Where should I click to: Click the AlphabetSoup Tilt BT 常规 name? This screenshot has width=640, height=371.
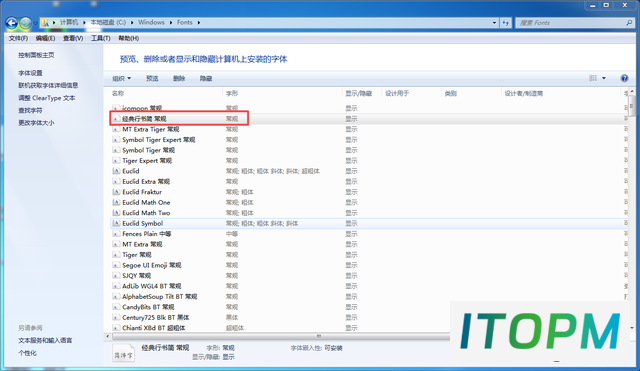[160, 297]
